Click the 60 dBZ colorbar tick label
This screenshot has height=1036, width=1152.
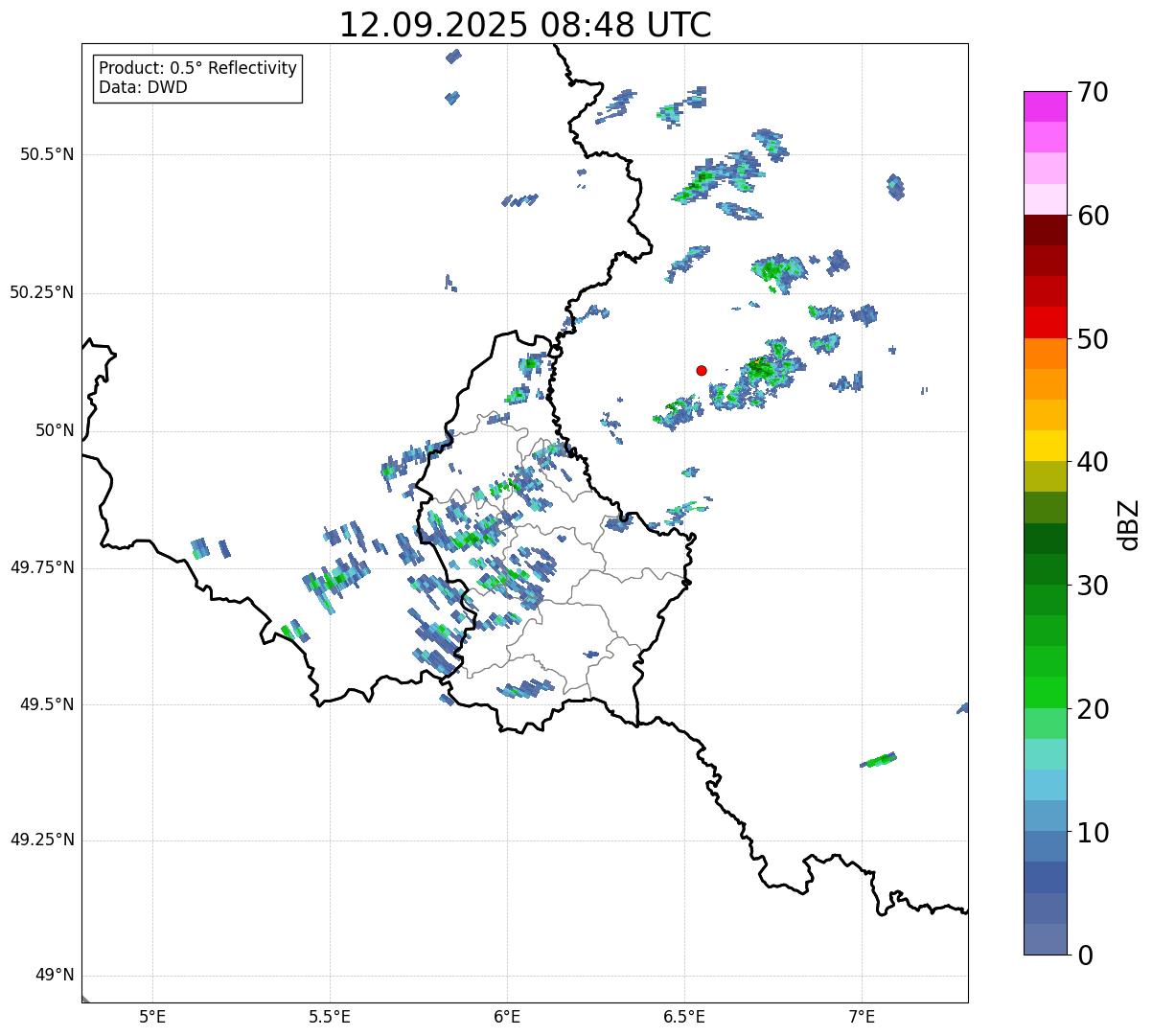[x=1093, y=216]
